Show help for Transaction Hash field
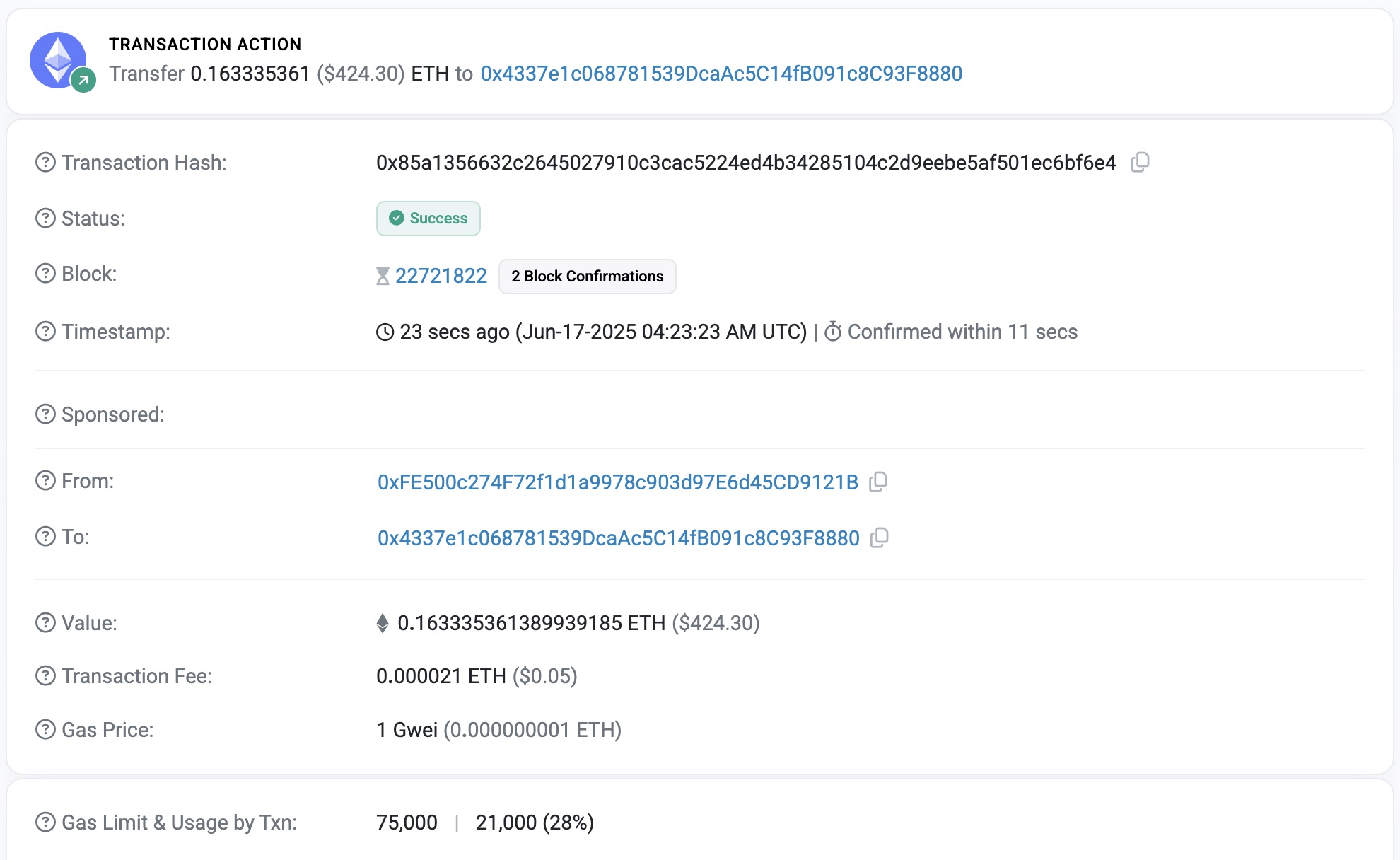Viewport: 1400px width, 860px height. coord(45,163)
